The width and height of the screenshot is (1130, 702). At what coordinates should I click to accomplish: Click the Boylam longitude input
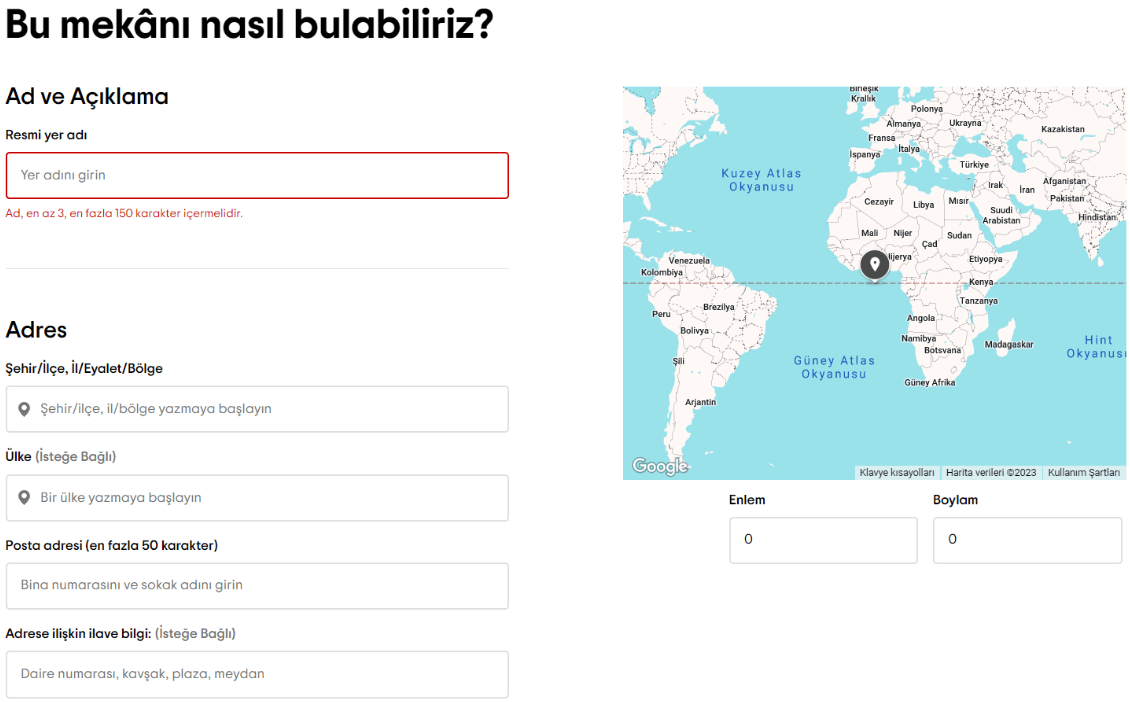coord(1028,540)
